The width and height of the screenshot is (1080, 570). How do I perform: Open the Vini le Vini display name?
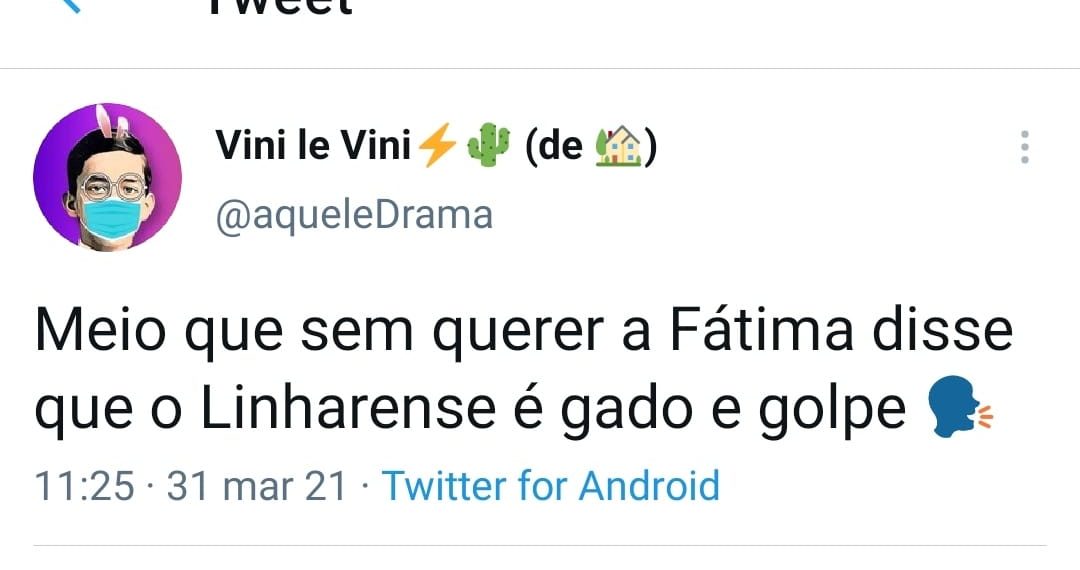[x=313, y=145]
